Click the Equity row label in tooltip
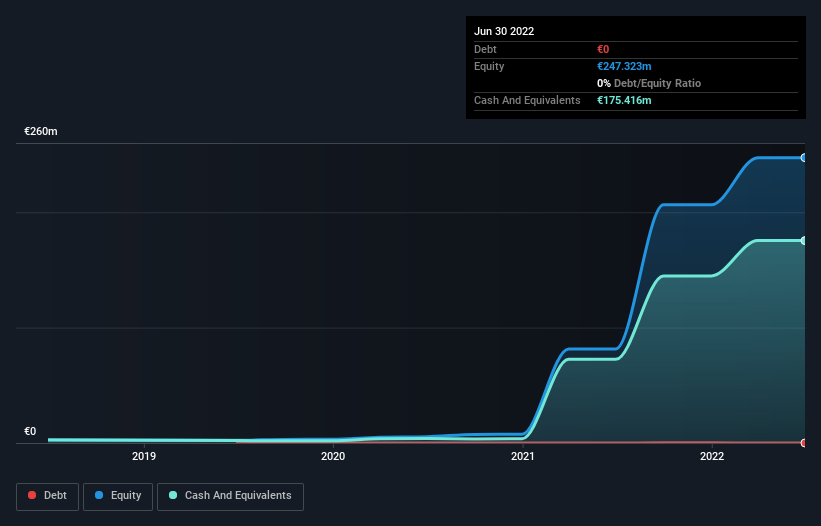Image resolution: width=821 pixels, height=526 pixels. (489, 66)
